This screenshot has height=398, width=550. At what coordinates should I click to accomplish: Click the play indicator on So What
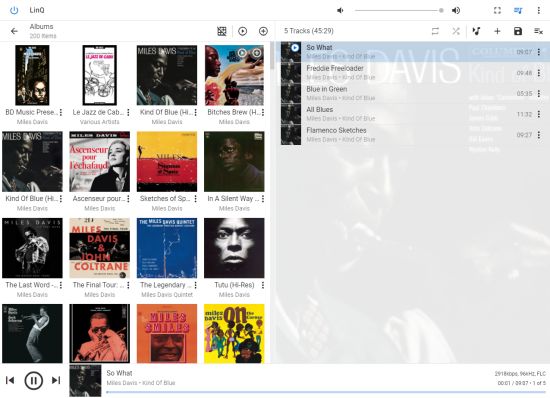[295, 48]
